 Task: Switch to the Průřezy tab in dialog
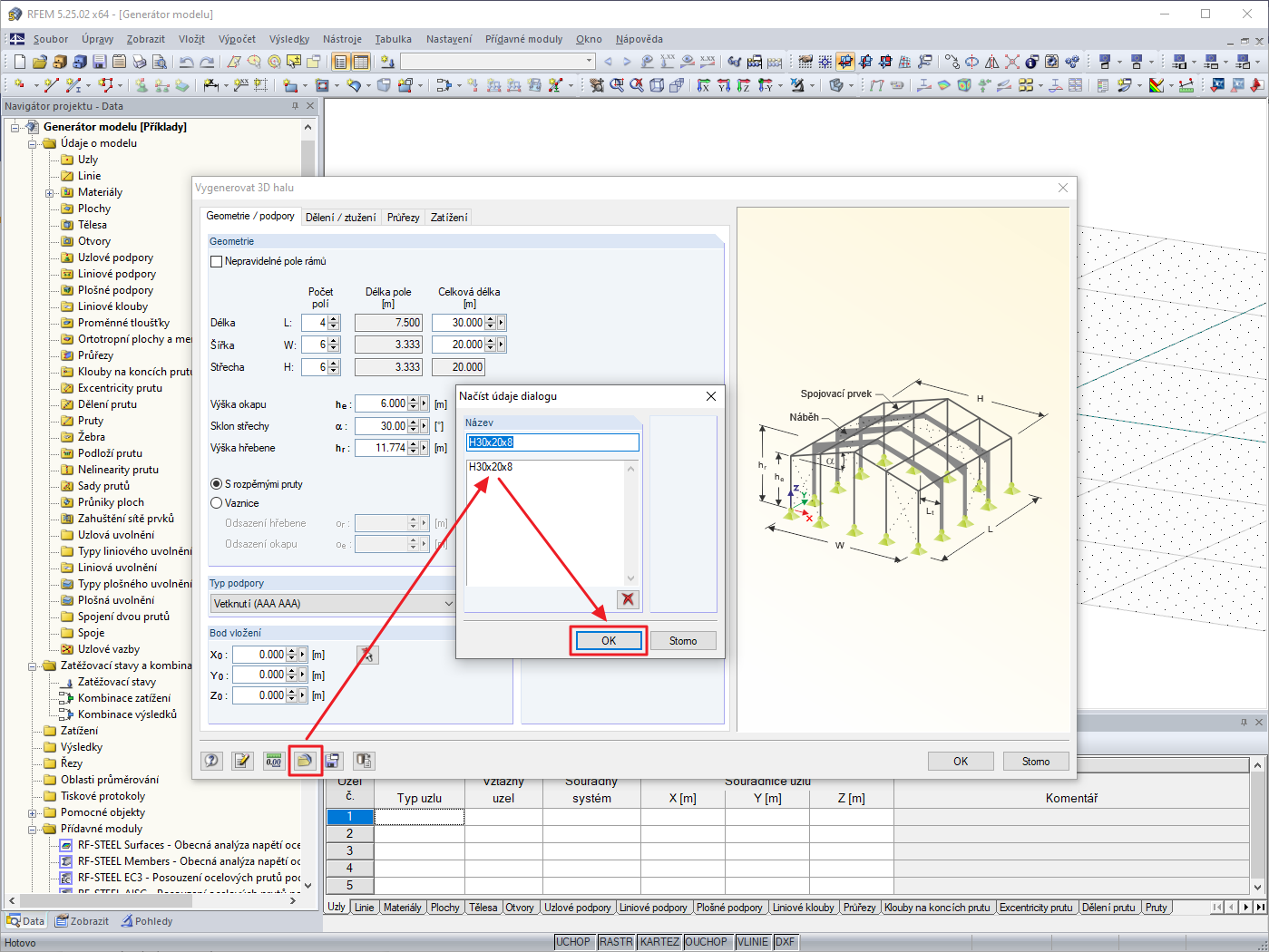pos(403,218)
